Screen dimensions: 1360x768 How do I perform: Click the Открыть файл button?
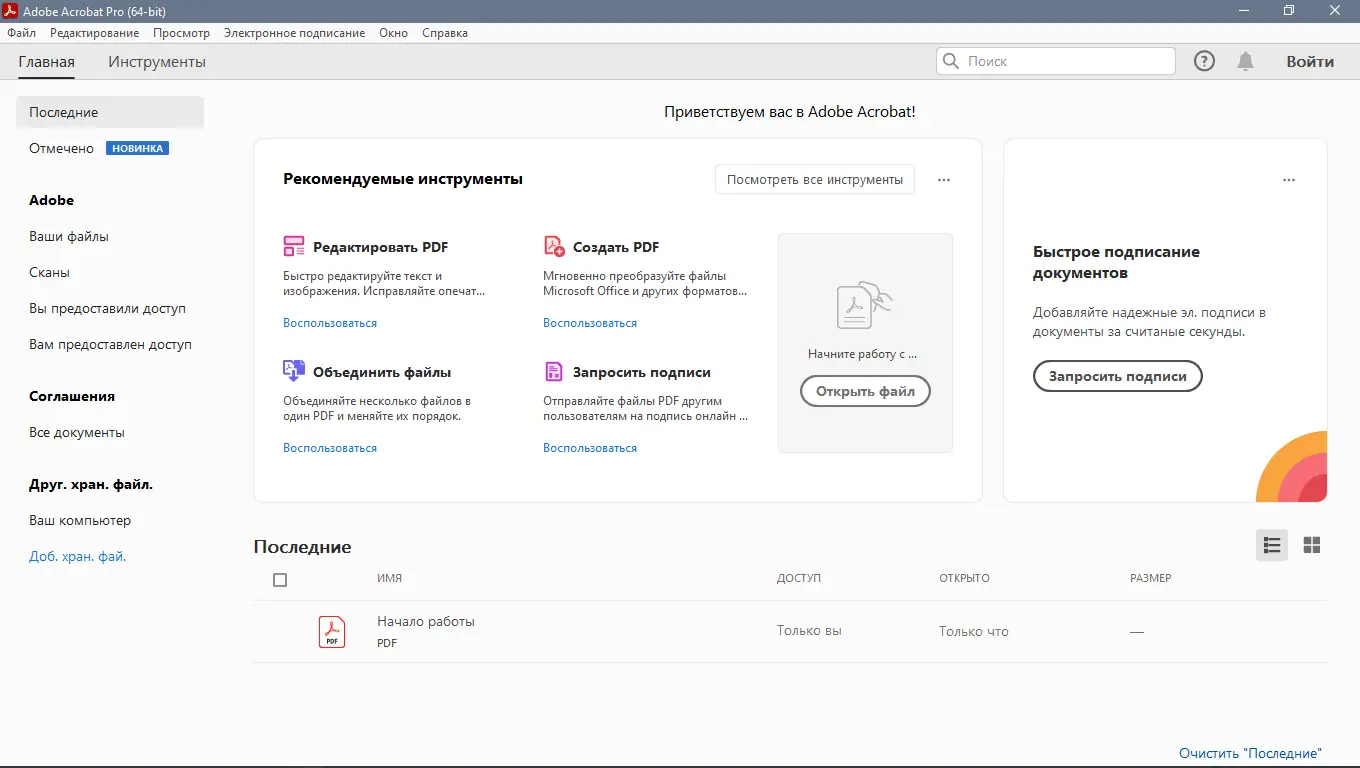tap(864, 391)
